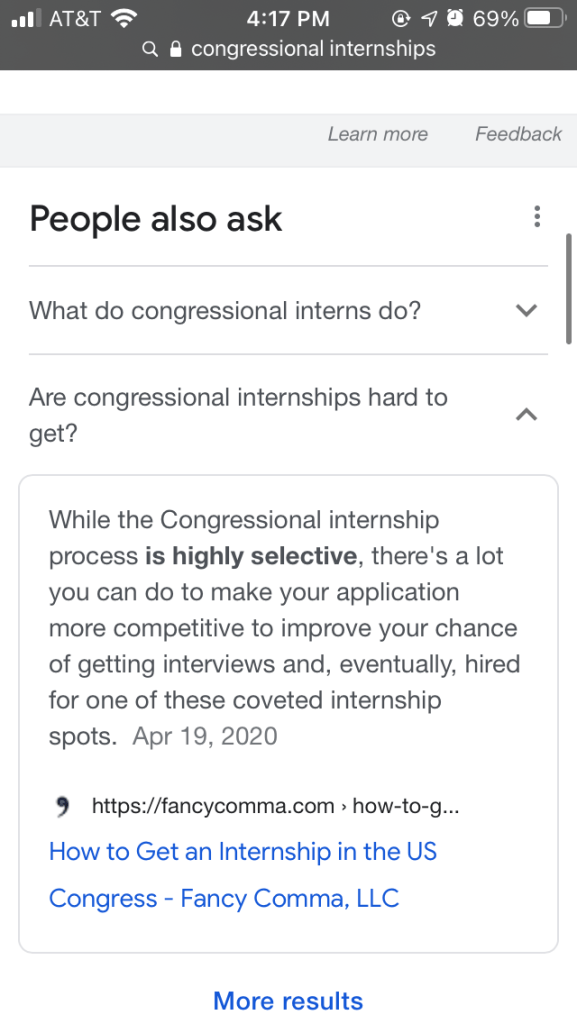Tap the battery indicator

click(x=541, y=17)
